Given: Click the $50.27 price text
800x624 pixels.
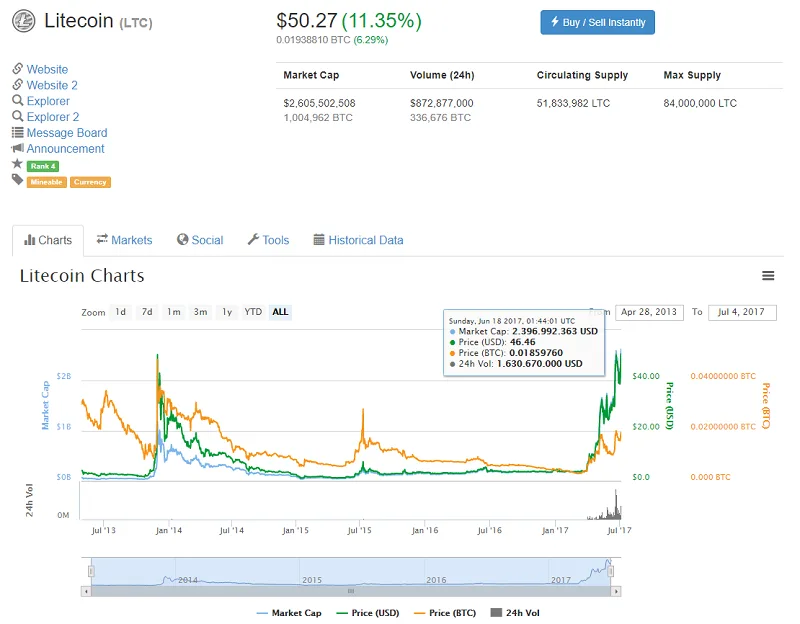Looking at the screenshot, I should coord(307,20).
